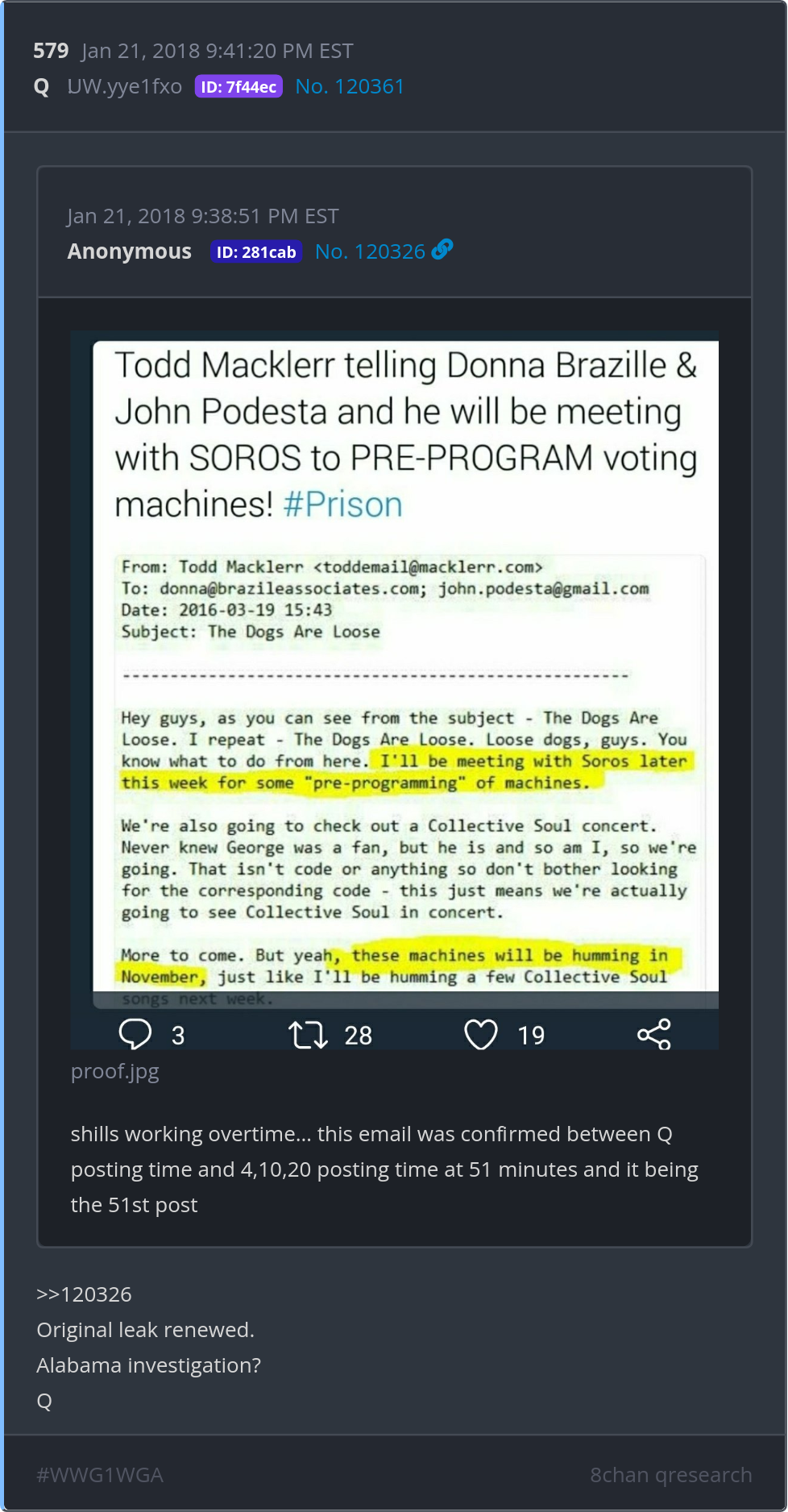Click the reply speech bubble icon

pyautogui.click(x=135, y=1034)
